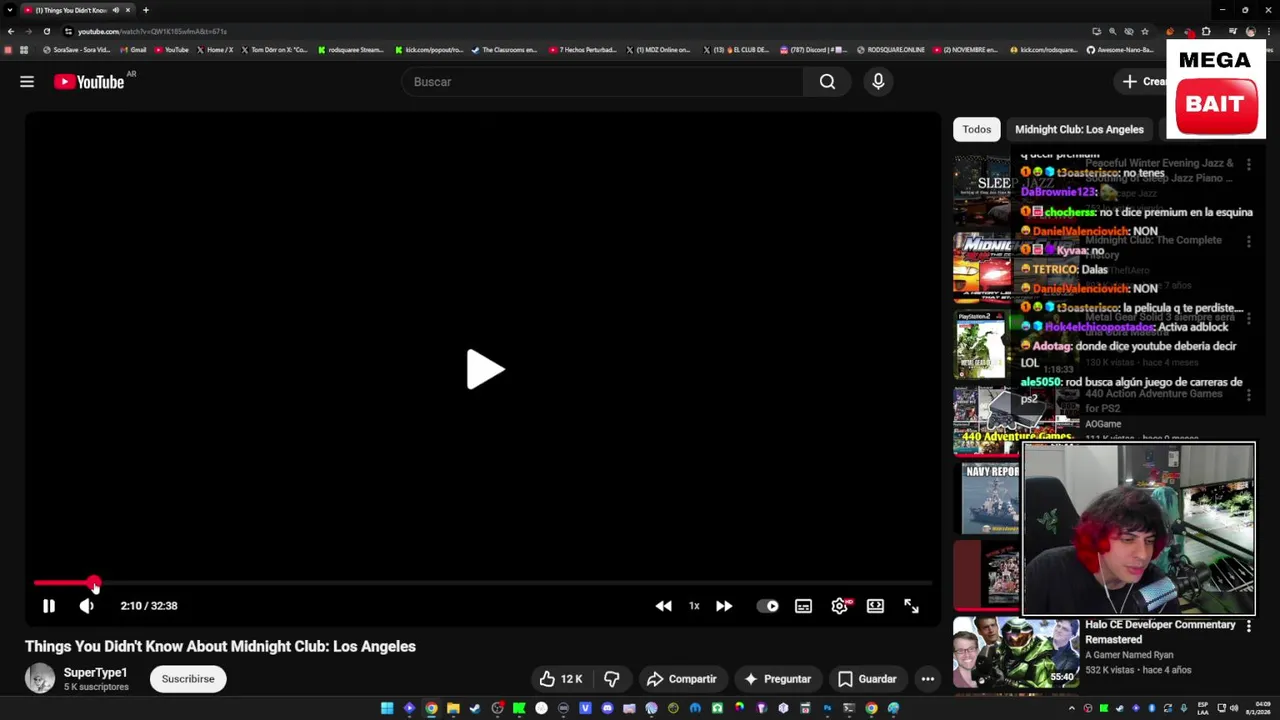Click the Preguntar button
The width and height of the screenshot is (1280, 720).
[x=777, y=679]
